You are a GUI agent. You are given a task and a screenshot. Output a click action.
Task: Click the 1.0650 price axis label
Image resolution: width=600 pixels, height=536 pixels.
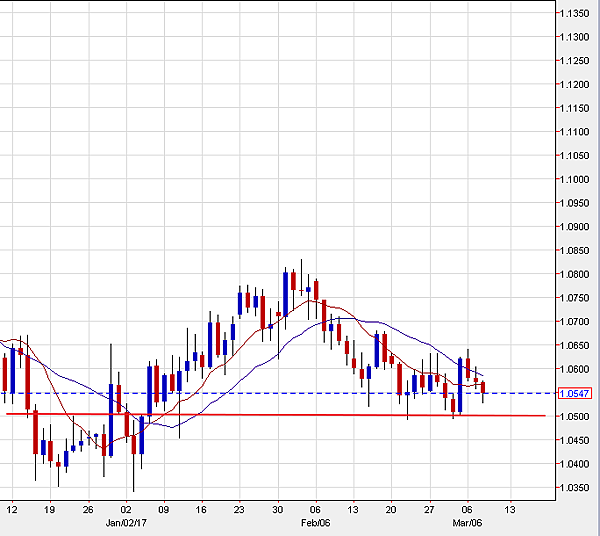pyautogui.click(x=575, y=345)
